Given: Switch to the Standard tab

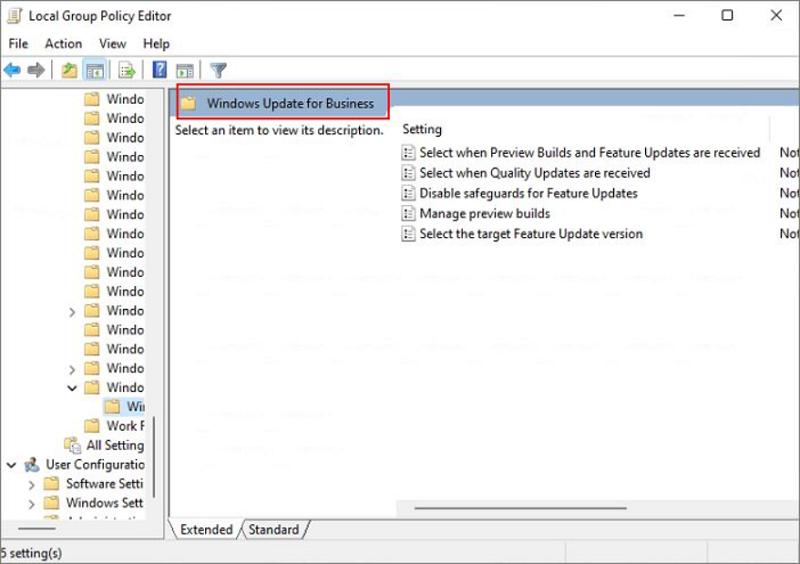Looking at the screenshot, I should pos(273,530).
